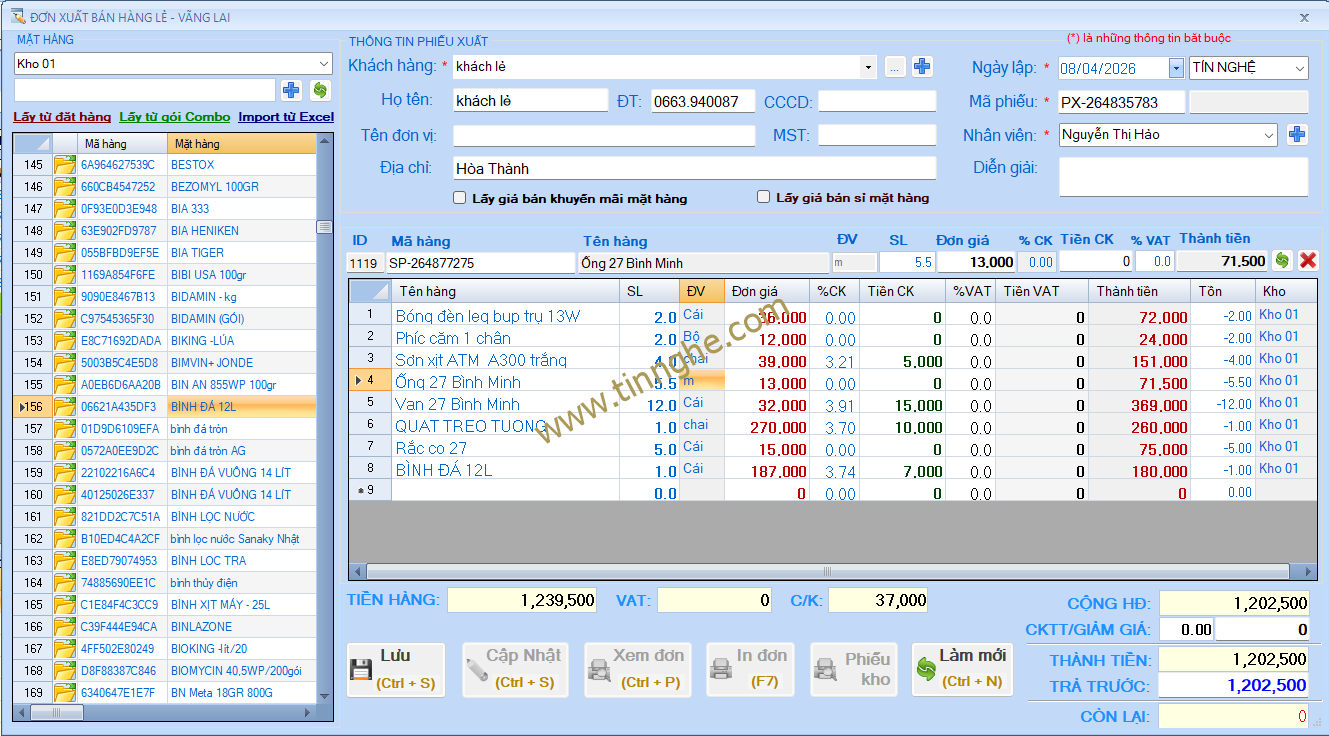Screen dimensions: 1329x736
Task: Expand the TÍN NGHỆ branch dropdown
Action: (1299, 68)
